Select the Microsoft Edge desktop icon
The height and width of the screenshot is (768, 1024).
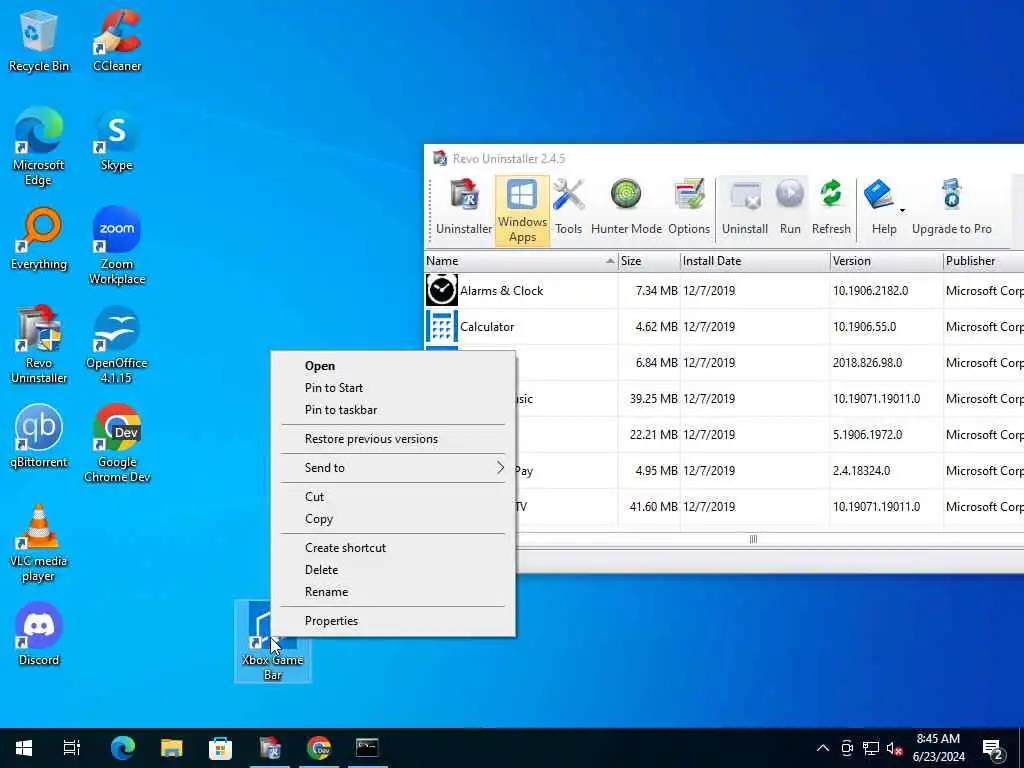pyautogui.click(x=39, y=147)
